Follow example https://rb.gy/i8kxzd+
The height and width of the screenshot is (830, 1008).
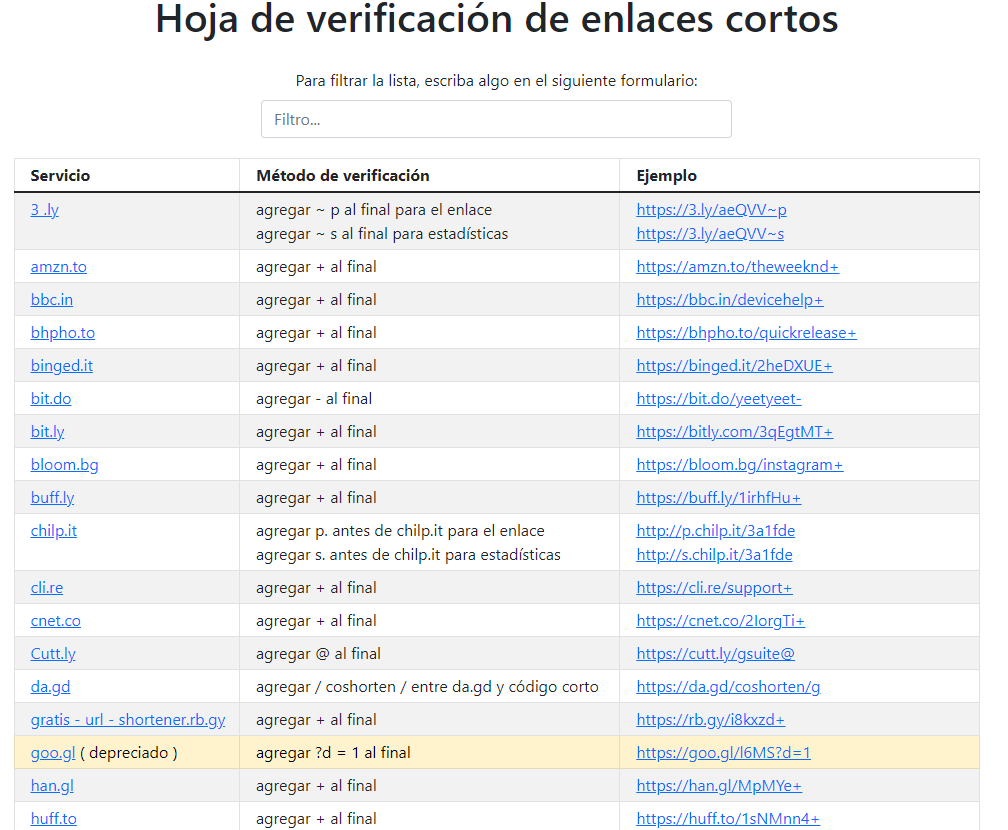(710, 719)
